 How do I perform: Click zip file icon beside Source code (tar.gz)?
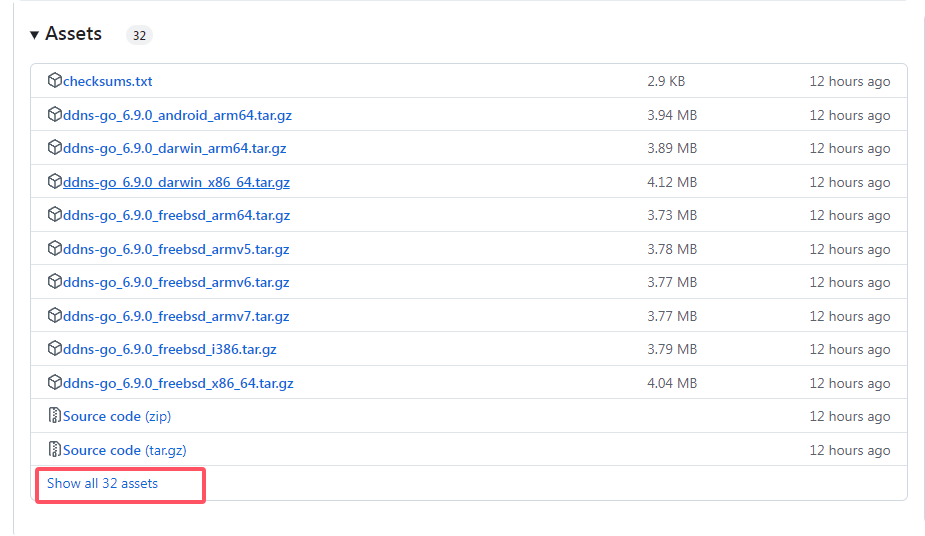pos(54,449)
